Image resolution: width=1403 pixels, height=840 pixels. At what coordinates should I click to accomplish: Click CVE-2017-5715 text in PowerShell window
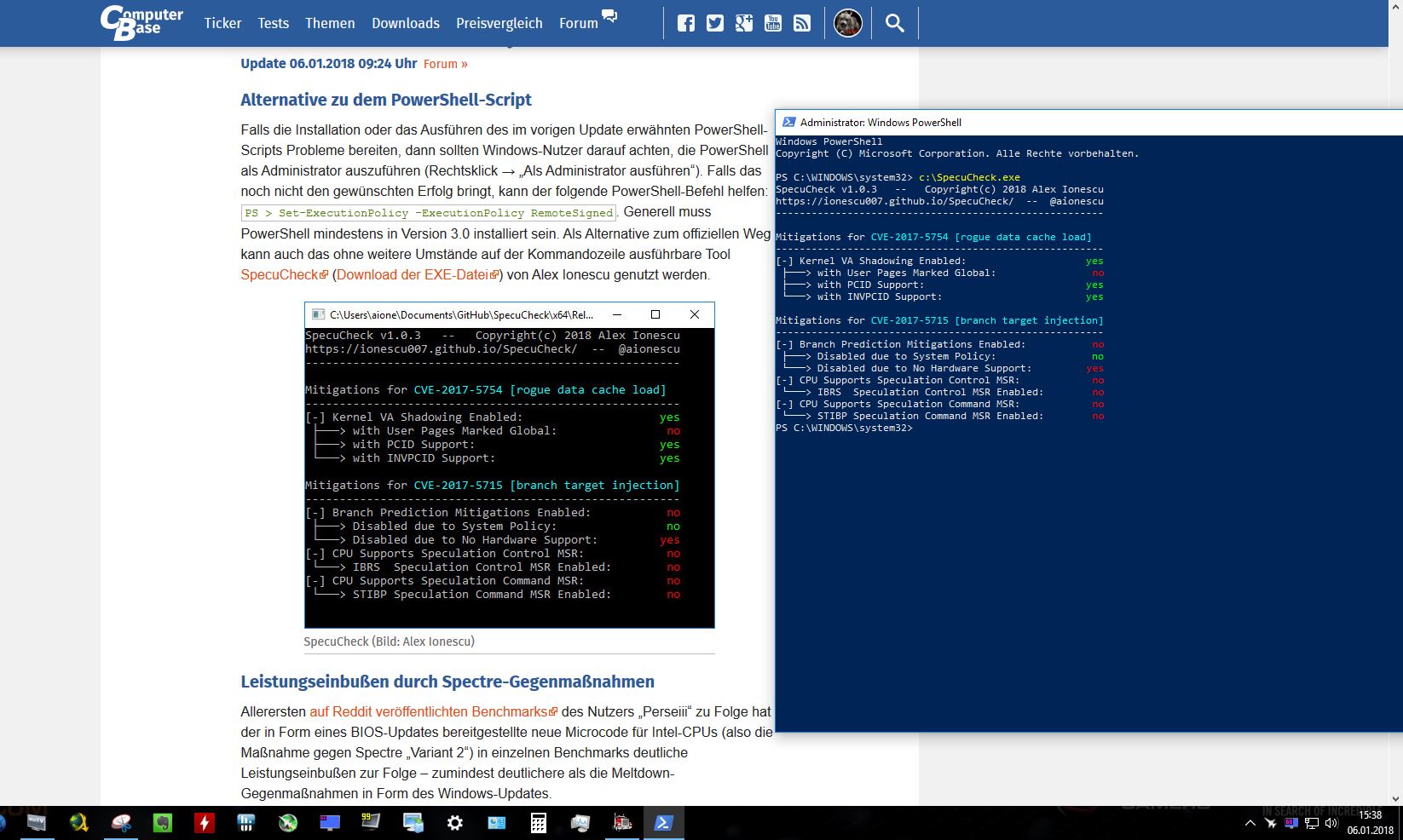pyautogui.click(x=909, y=320)
